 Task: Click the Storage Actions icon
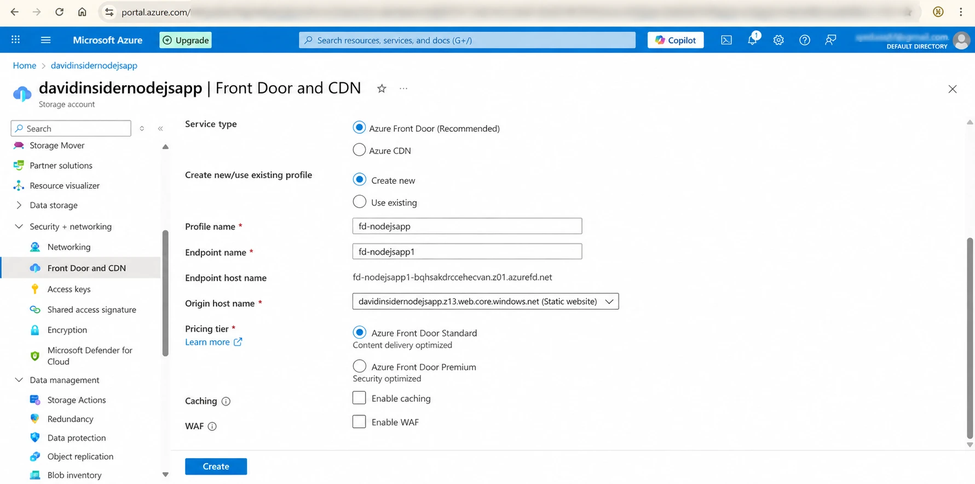35,400
